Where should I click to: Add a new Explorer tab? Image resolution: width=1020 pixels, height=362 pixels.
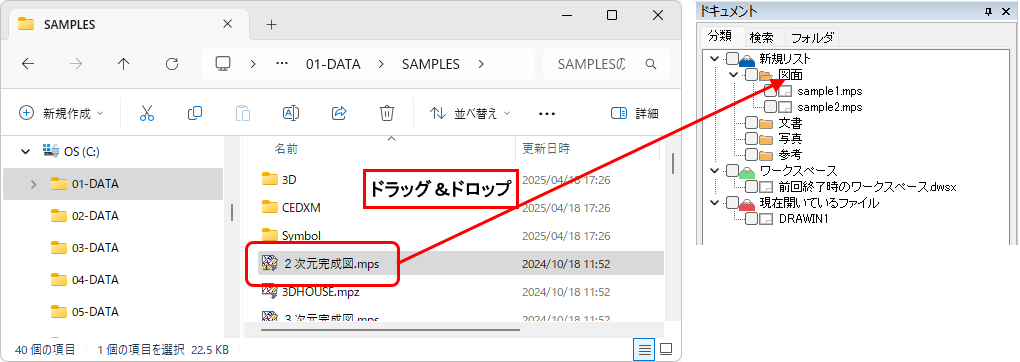tap(272, 25)
